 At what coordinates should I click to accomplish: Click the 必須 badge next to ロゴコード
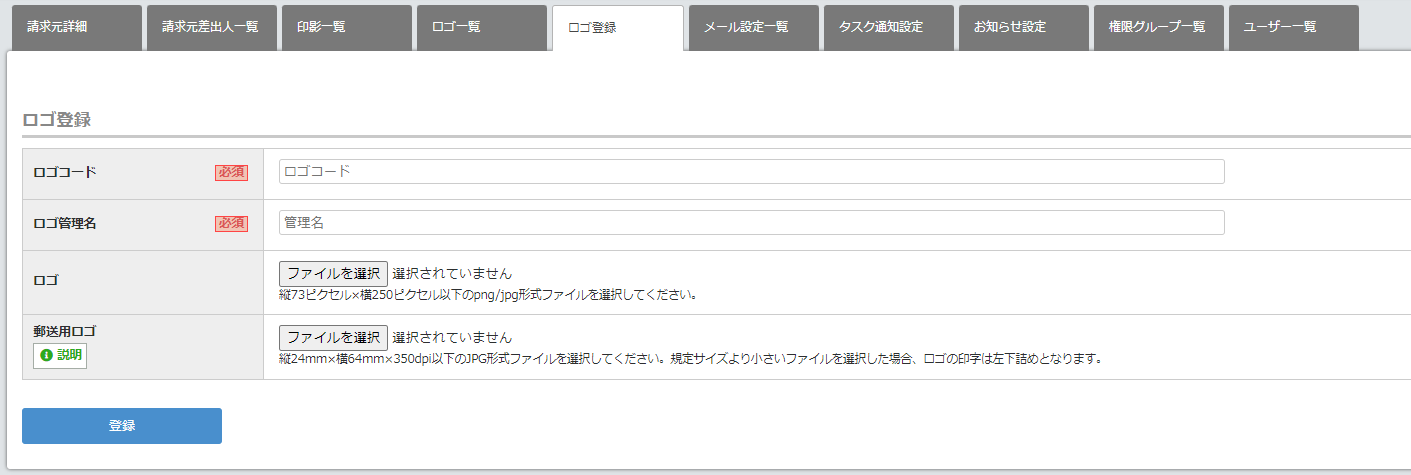231,172
